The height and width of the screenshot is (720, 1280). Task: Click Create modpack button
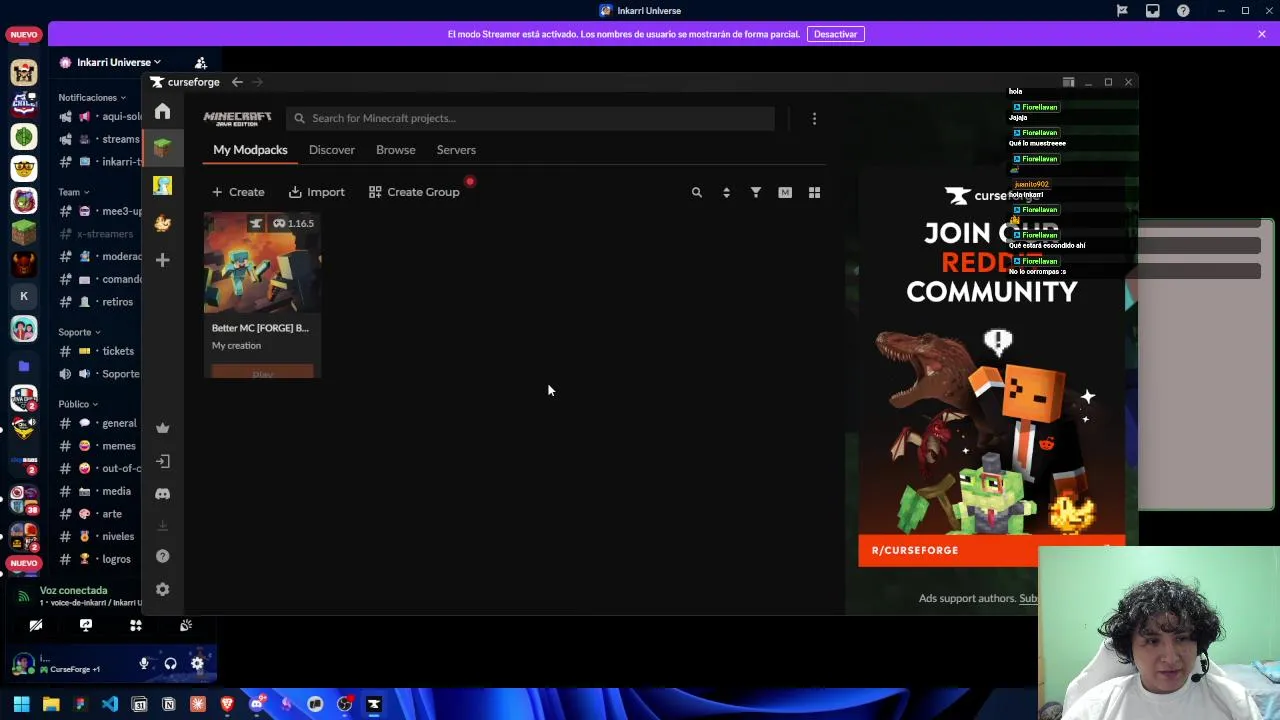pos(238,192)
